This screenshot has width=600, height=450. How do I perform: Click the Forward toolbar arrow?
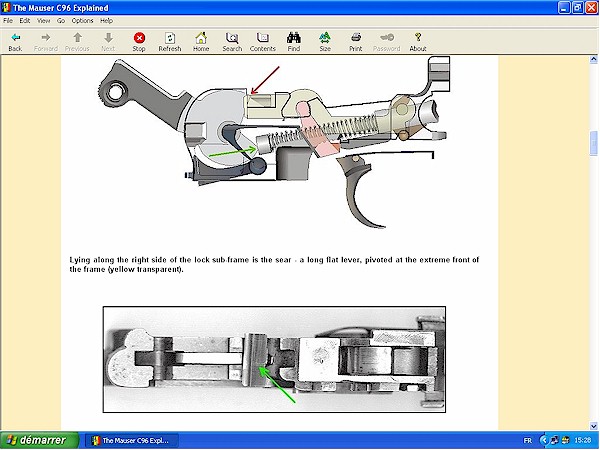(x=46, y=42)
